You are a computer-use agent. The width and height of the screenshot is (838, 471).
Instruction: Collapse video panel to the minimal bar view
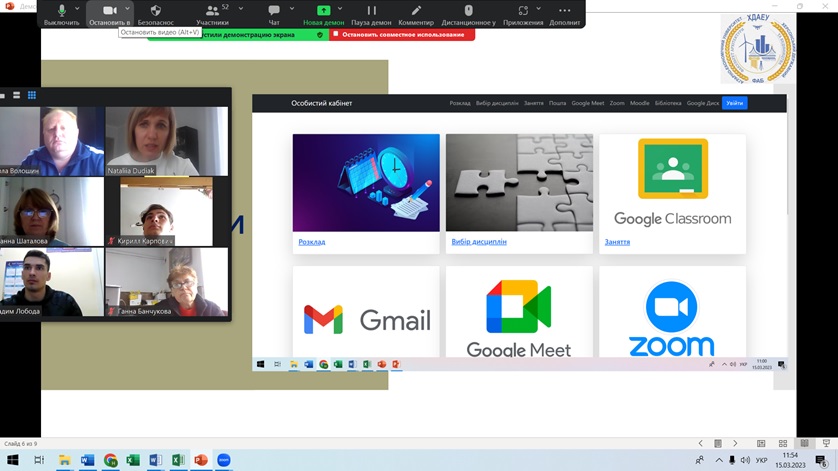3,96
